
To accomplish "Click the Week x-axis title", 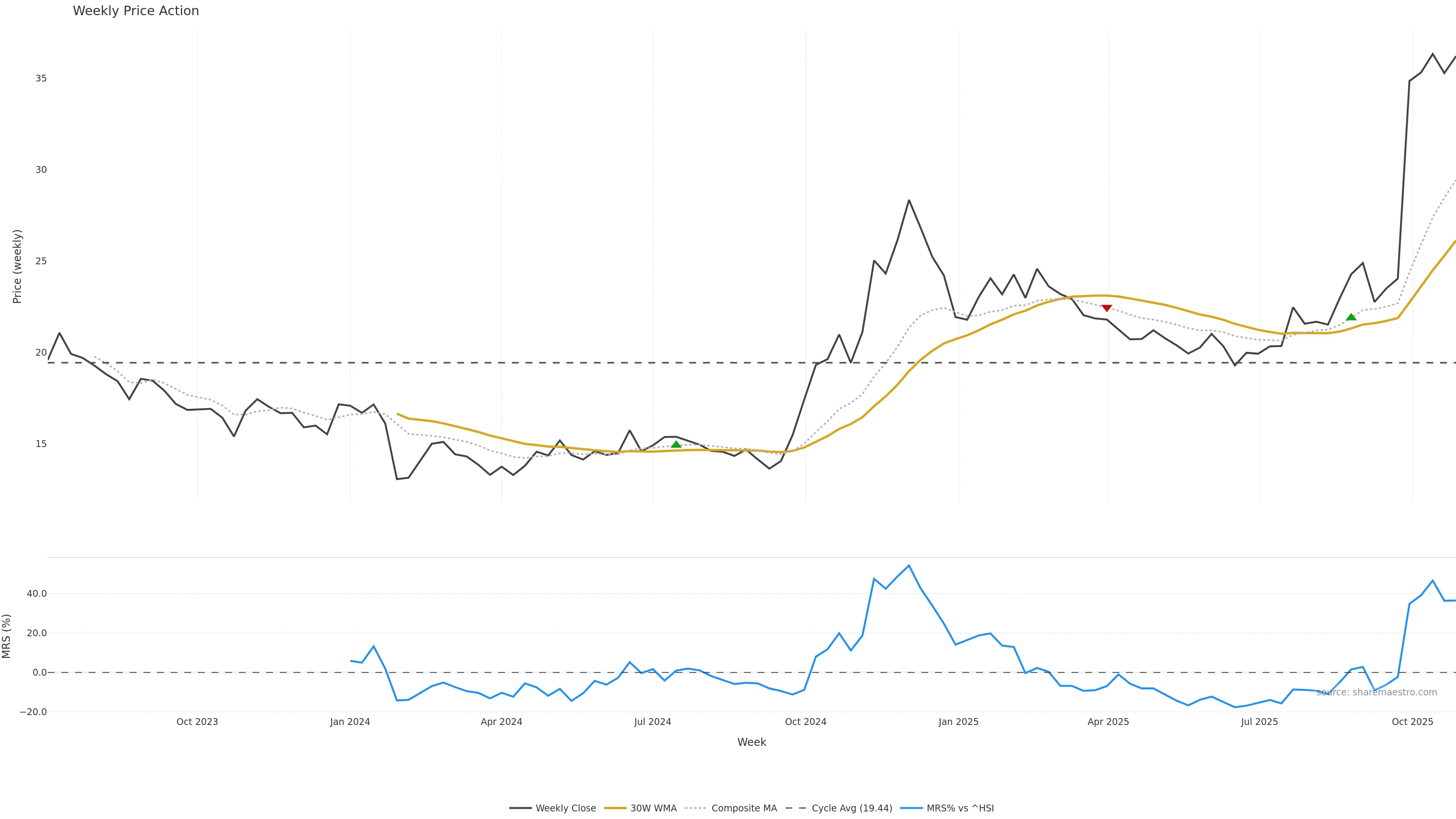I will [x=751, y=742].
